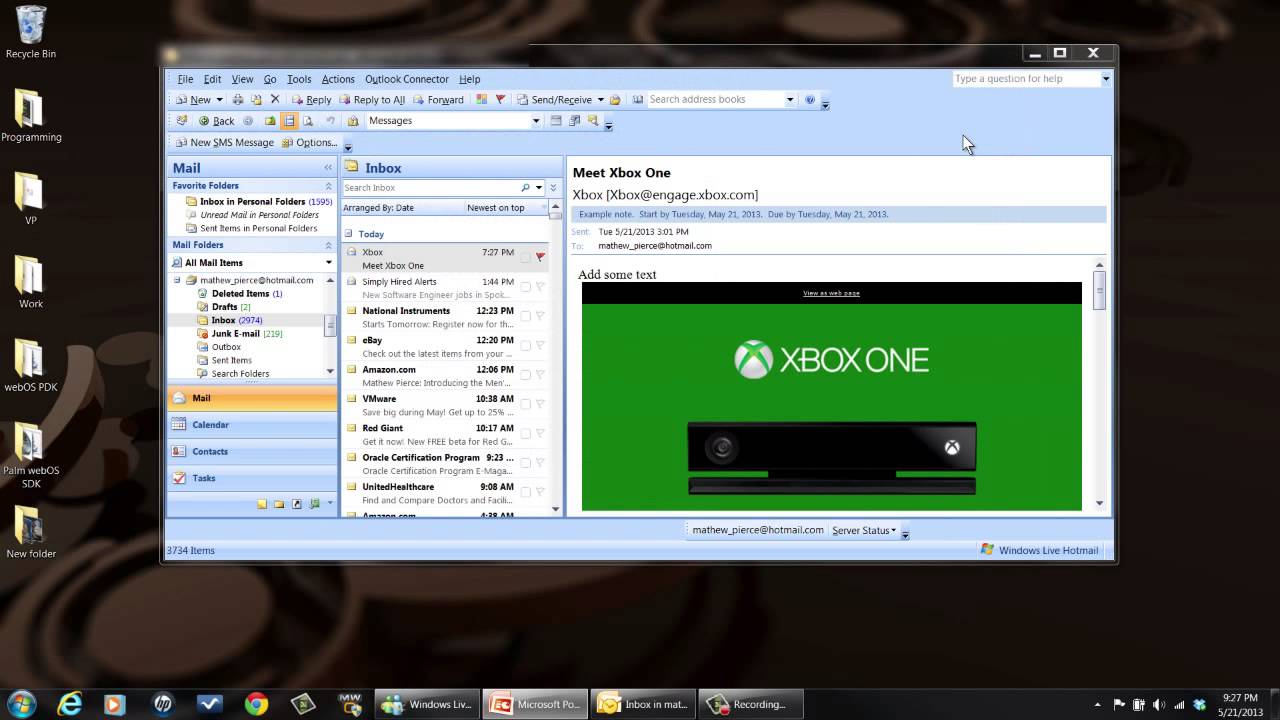Toggle category box on National Instruments message
This screenshot has width=1280, height=720.
(525, 316)
